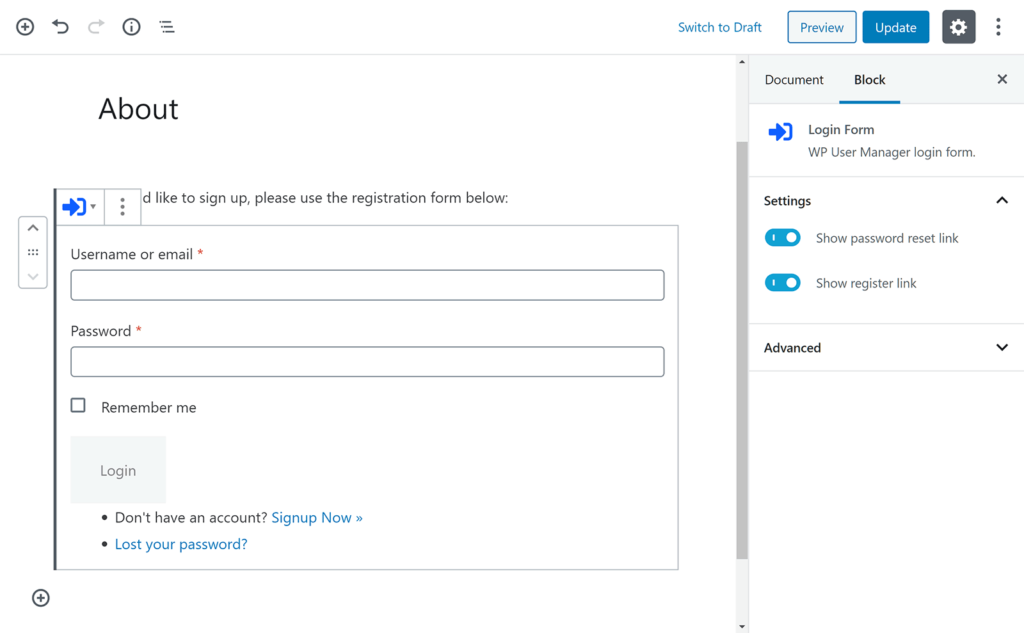
Task: Click the Undo arrow in the toolbar
Action: click(60, 27)
